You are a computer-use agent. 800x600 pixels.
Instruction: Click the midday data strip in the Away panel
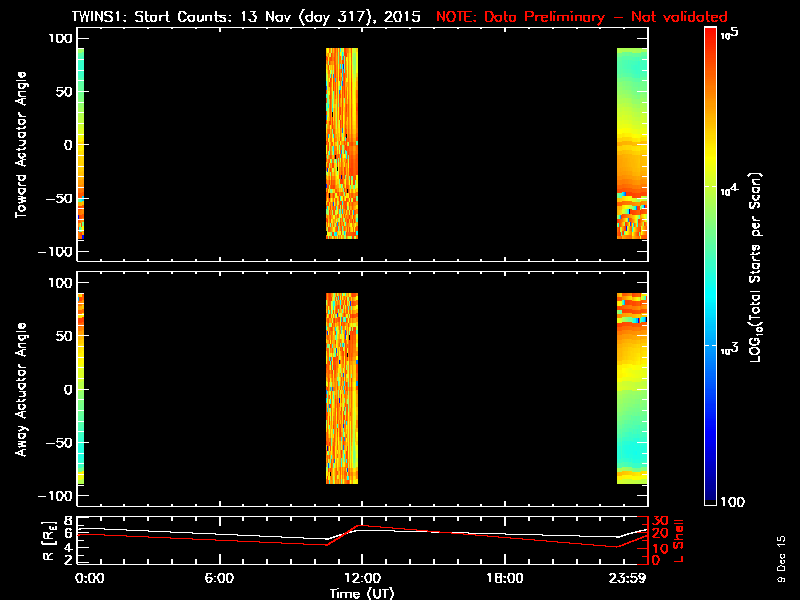pyautogui.click(x=342, y=388)
